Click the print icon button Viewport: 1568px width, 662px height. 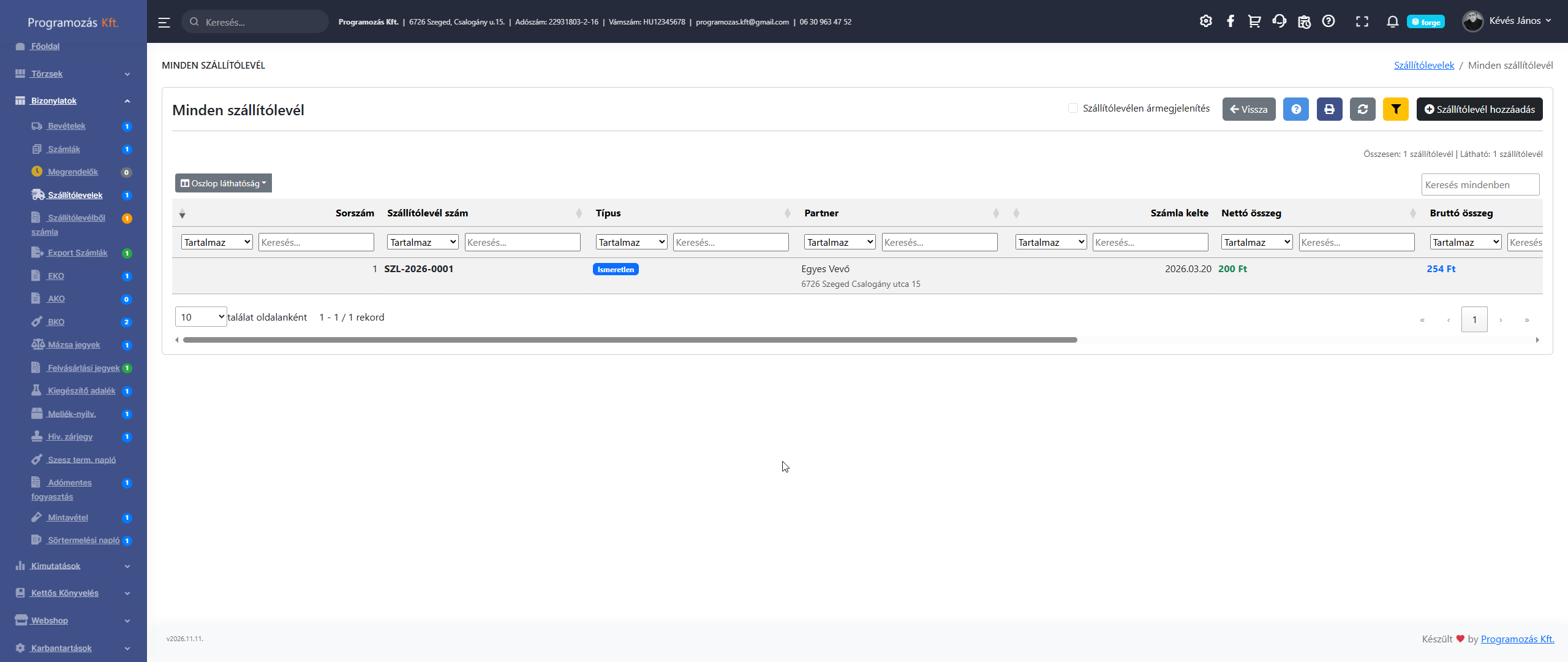coord(1329,109)
